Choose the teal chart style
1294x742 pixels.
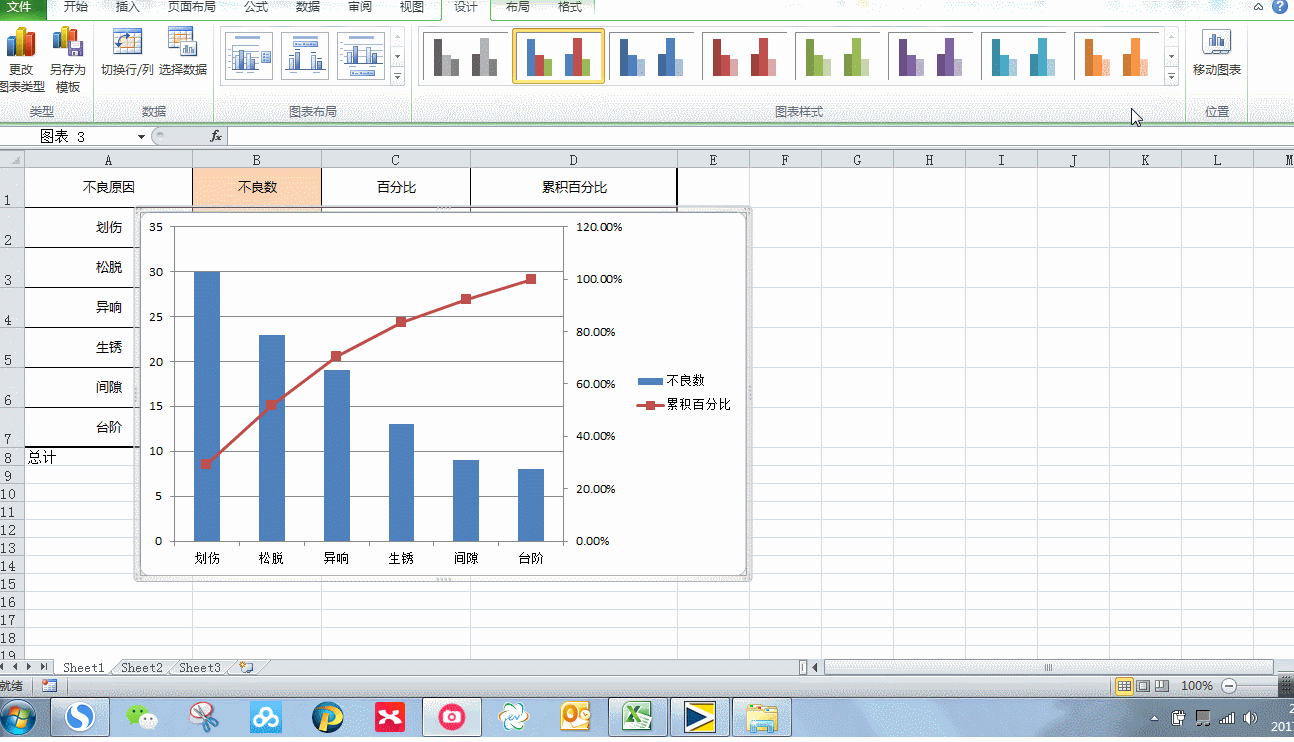click(x=1024, y=56)
